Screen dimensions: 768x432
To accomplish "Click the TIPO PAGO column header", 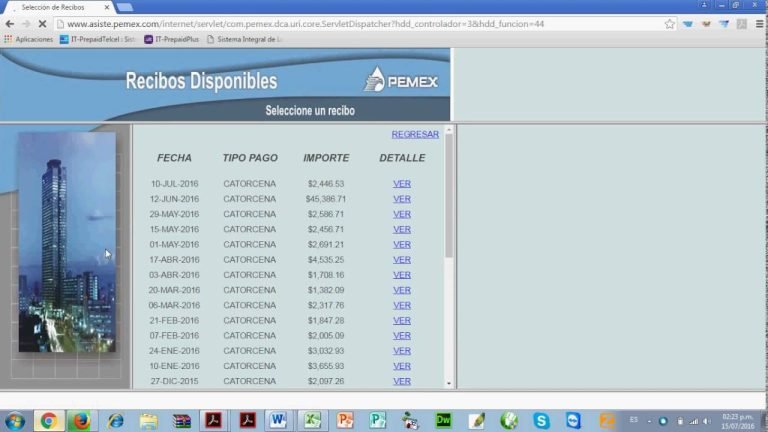I will pyautogui.click(x=250, y=158).
